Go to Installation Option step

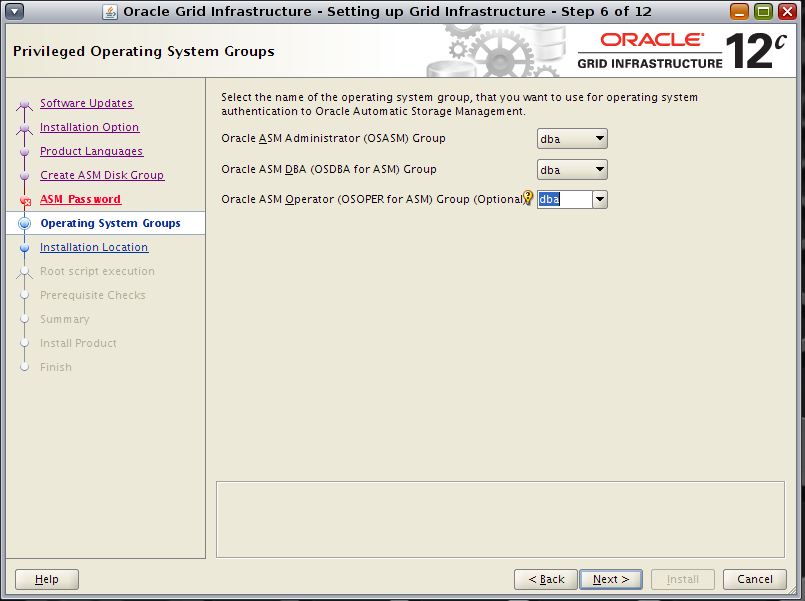coord(89,127)
